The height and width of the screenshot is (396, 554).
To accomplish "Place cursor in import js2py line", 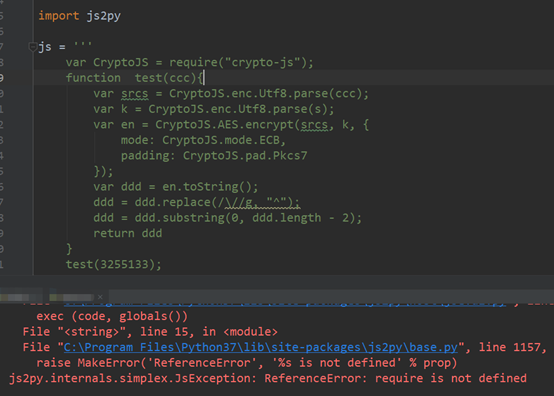I will click(x=79, y=16).
